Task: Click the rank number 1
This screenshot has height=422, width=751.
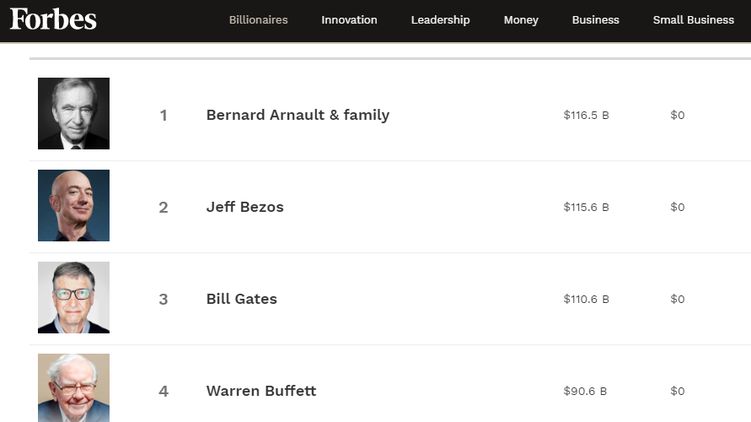Action: [164, 115]
